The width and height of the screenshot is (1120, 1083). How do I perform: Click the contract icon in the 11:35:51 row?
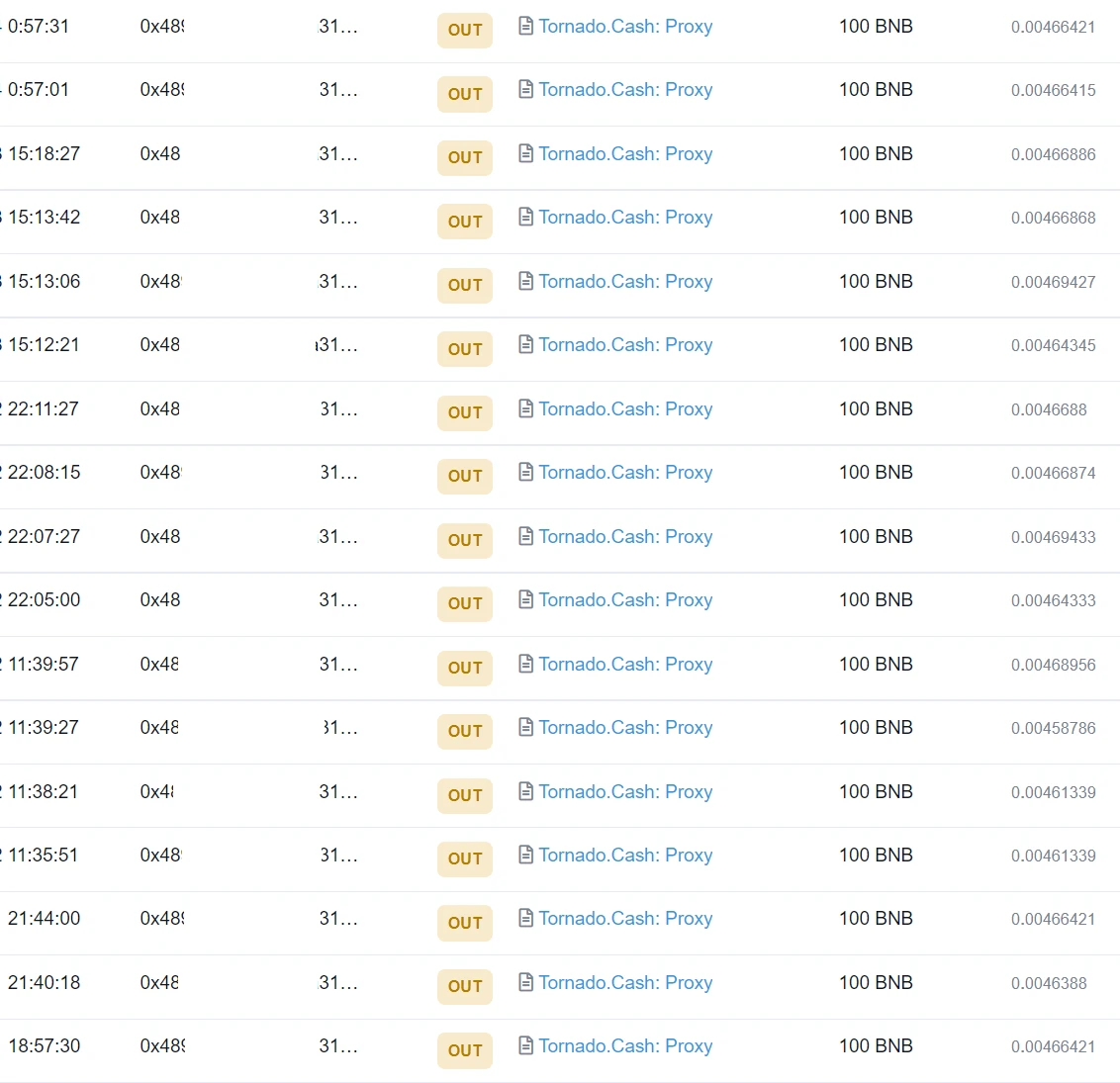click(x=525, y=856)
